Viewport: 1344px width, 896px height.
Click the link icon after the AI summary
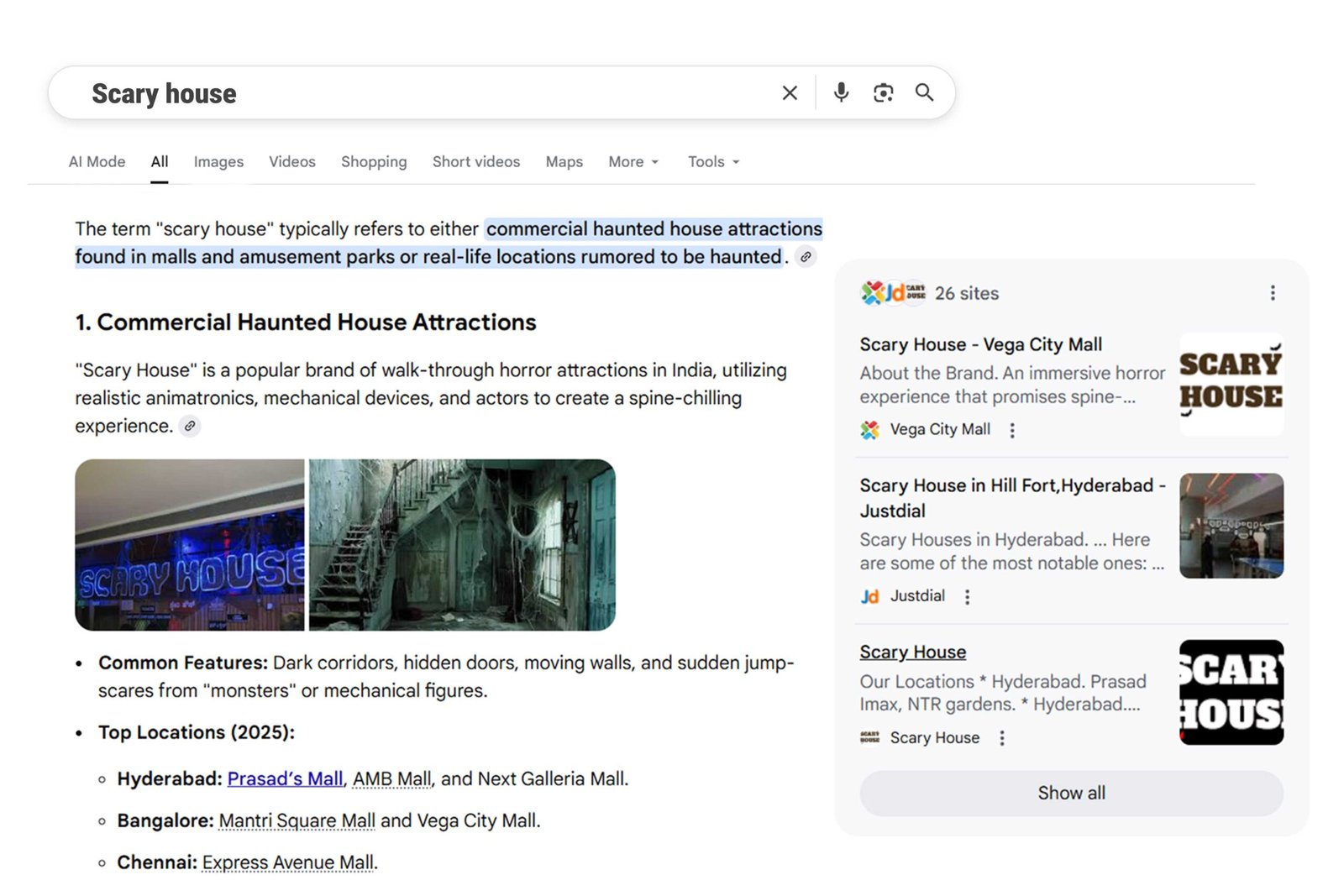pos(806,257)
